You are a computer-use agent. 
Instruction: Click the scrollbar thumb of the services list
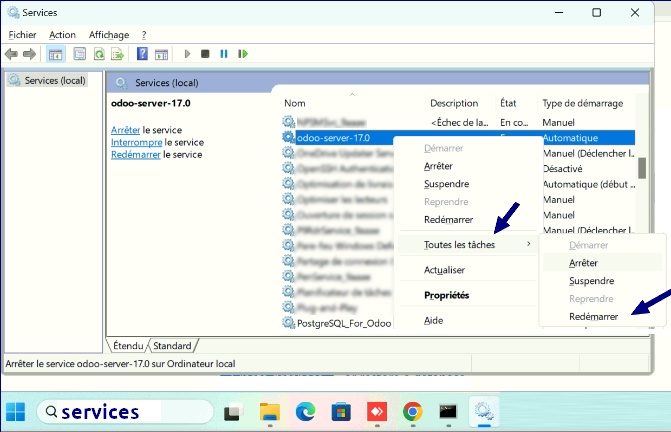(x=641, y=168)
